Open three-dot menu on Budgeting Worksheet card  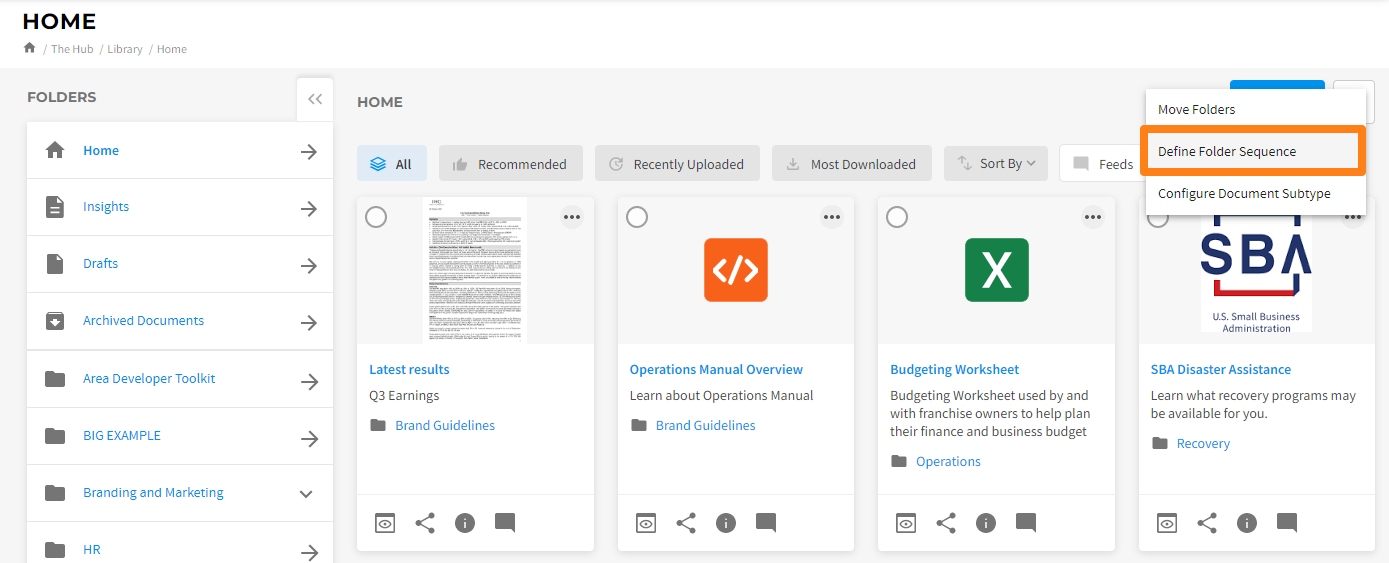pyautogui.click(x=1093, y=217)
